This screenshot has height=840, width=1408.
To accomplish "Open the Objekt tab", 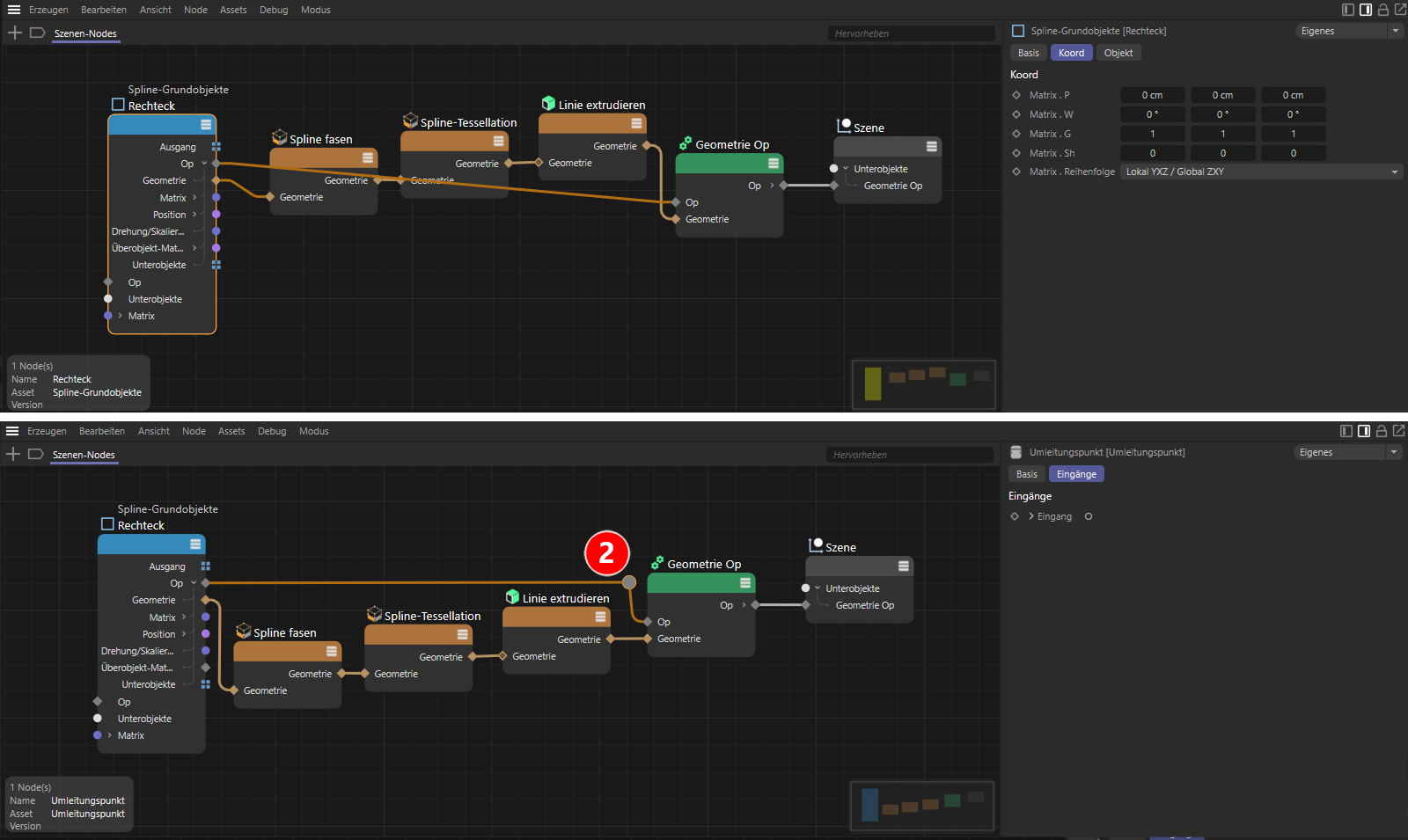I will pos(1118,53).
